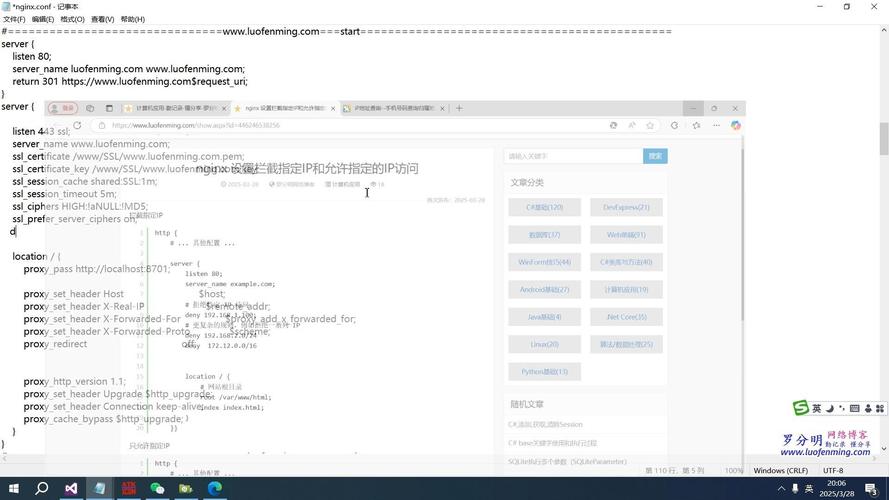Open the Java基础(4) category

click(544, 317)
